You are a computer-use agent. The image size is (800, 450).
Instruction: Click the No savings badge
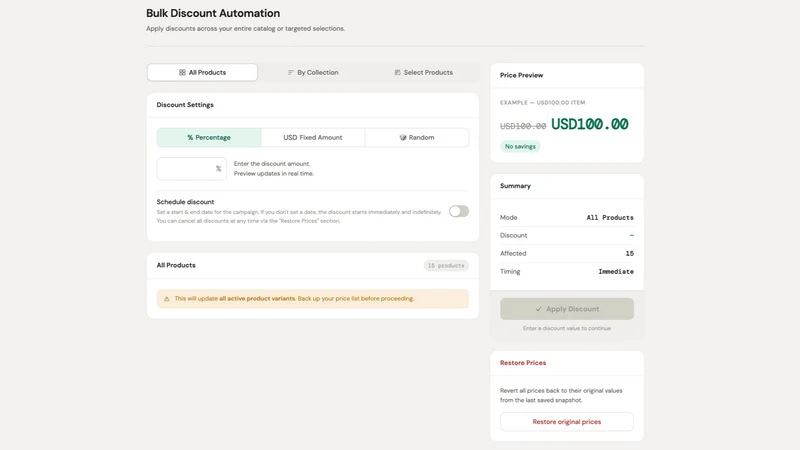click(520, 146)
